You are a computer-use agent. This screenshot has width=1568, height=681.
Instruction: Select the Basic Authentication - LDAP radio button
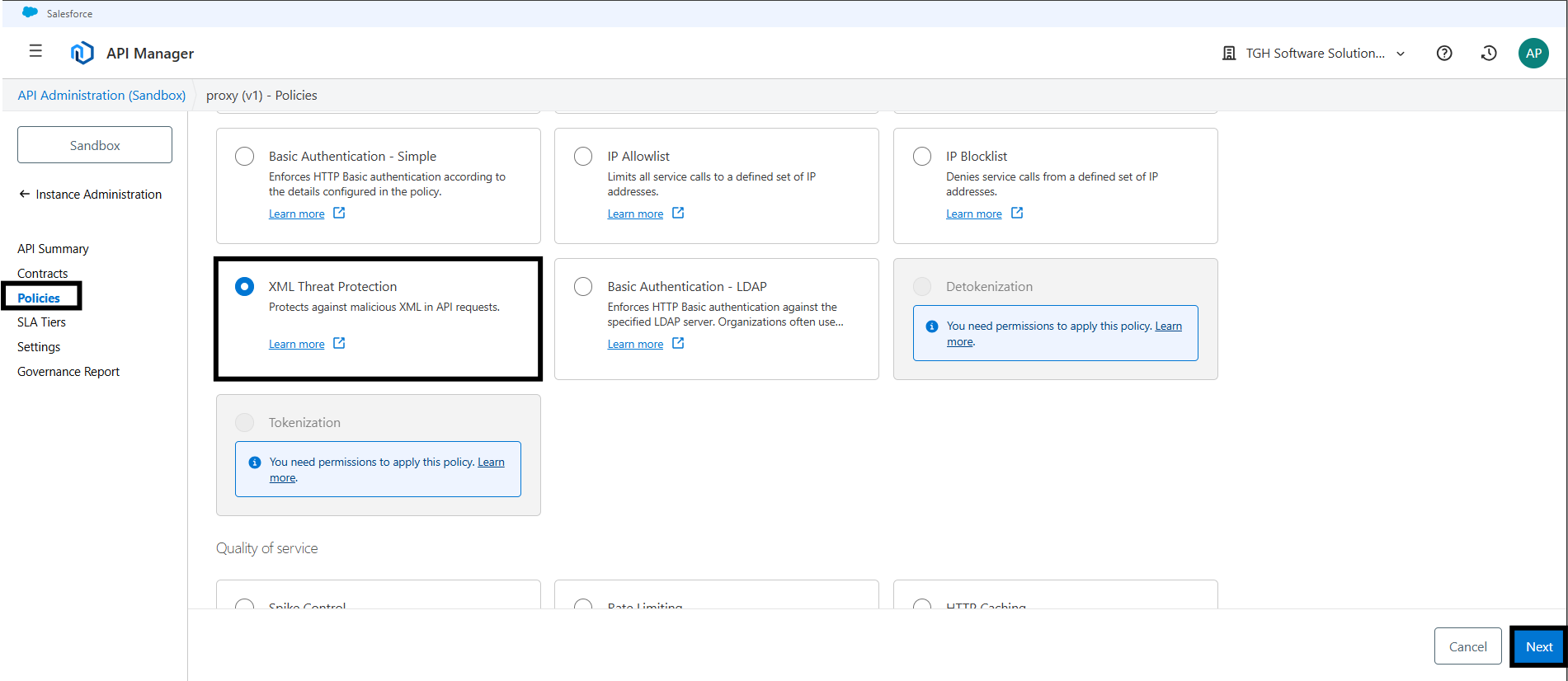pyautogui.click(x=583, y=287)
